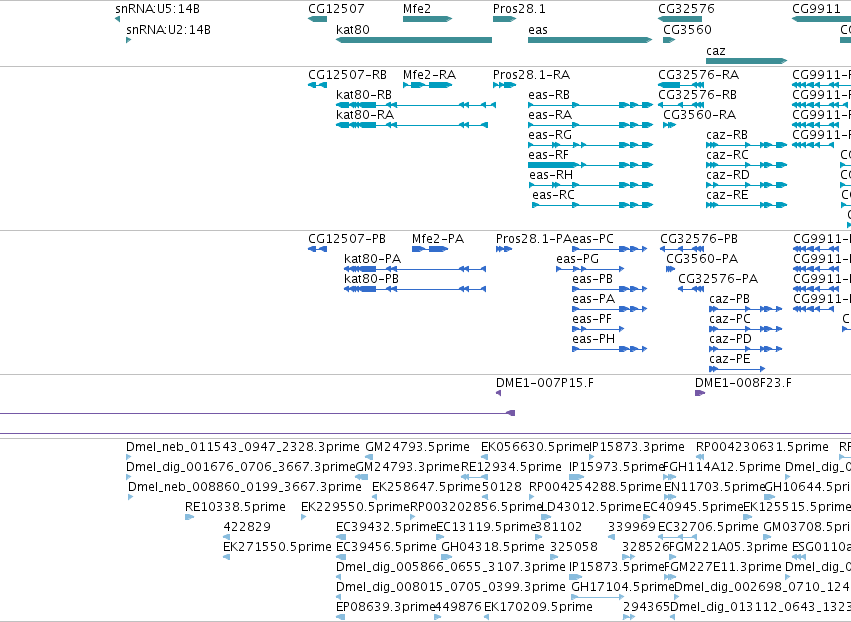Click the CG32576-PB protein feature
The image size is (851, 622).
click(682, 249)
